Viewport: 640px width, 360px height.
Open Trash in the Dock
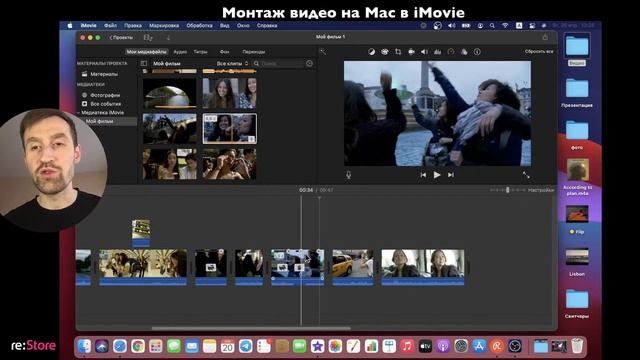(577, 347)
